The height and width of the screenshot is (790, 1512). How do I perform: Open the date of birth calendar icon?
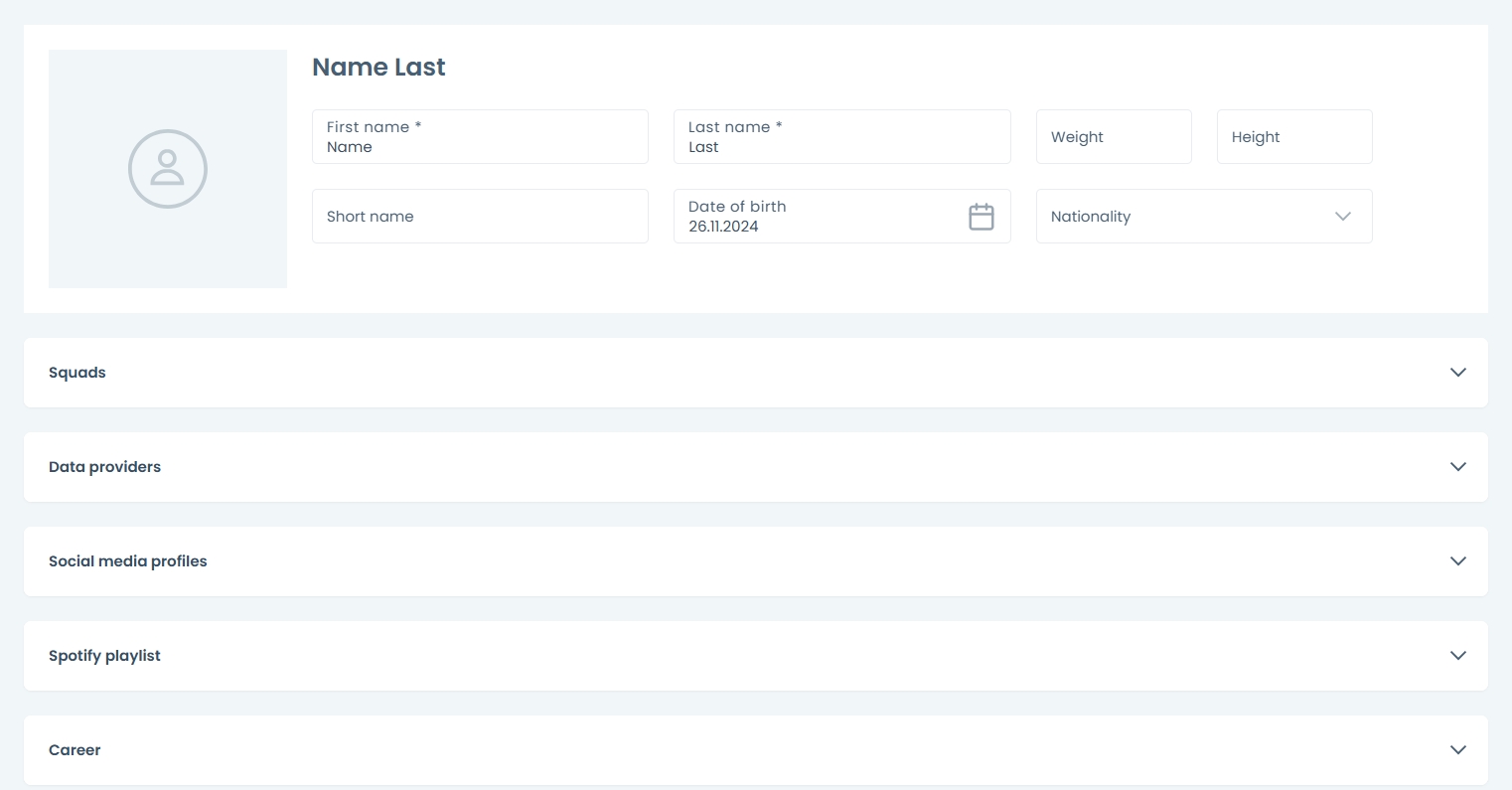click(981, 217)
